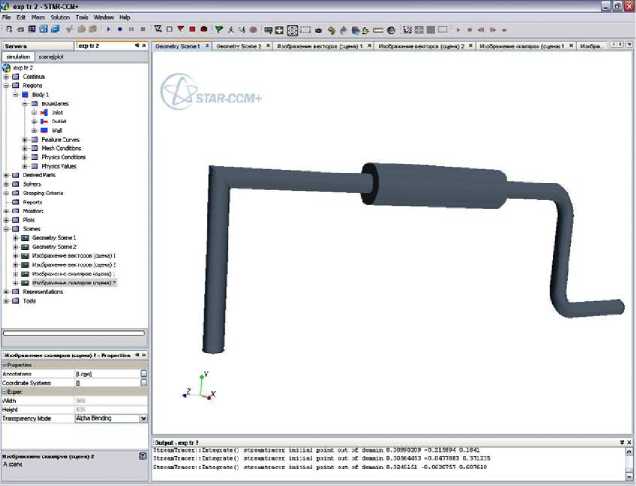Screen dimensions: 636x486
Task: Click the red square mesh toolbar icon
Action: pos(192,29)
